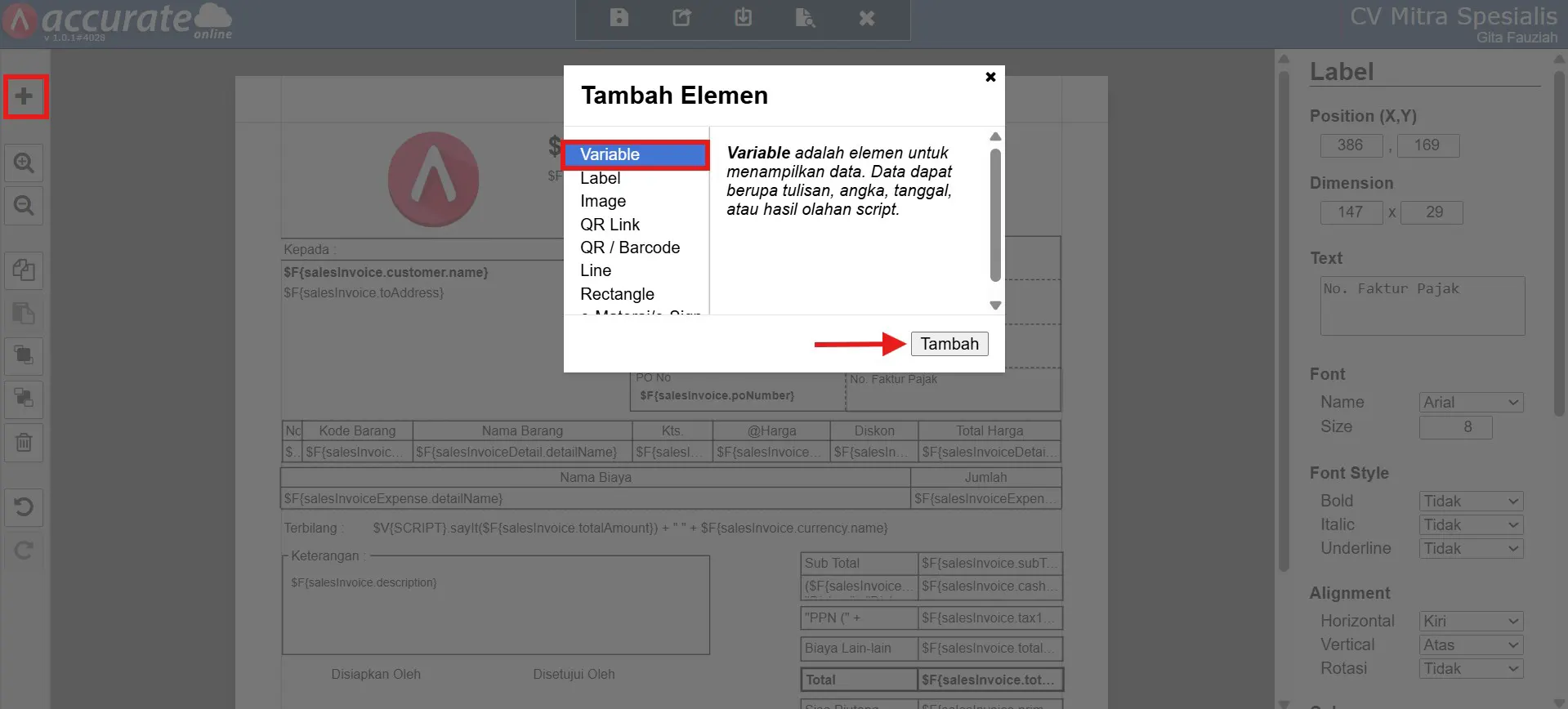Click the Dimension width field showing 147
This screenshot has width=1568, height=709.
pyautogui.click(x=1351, y=212)
